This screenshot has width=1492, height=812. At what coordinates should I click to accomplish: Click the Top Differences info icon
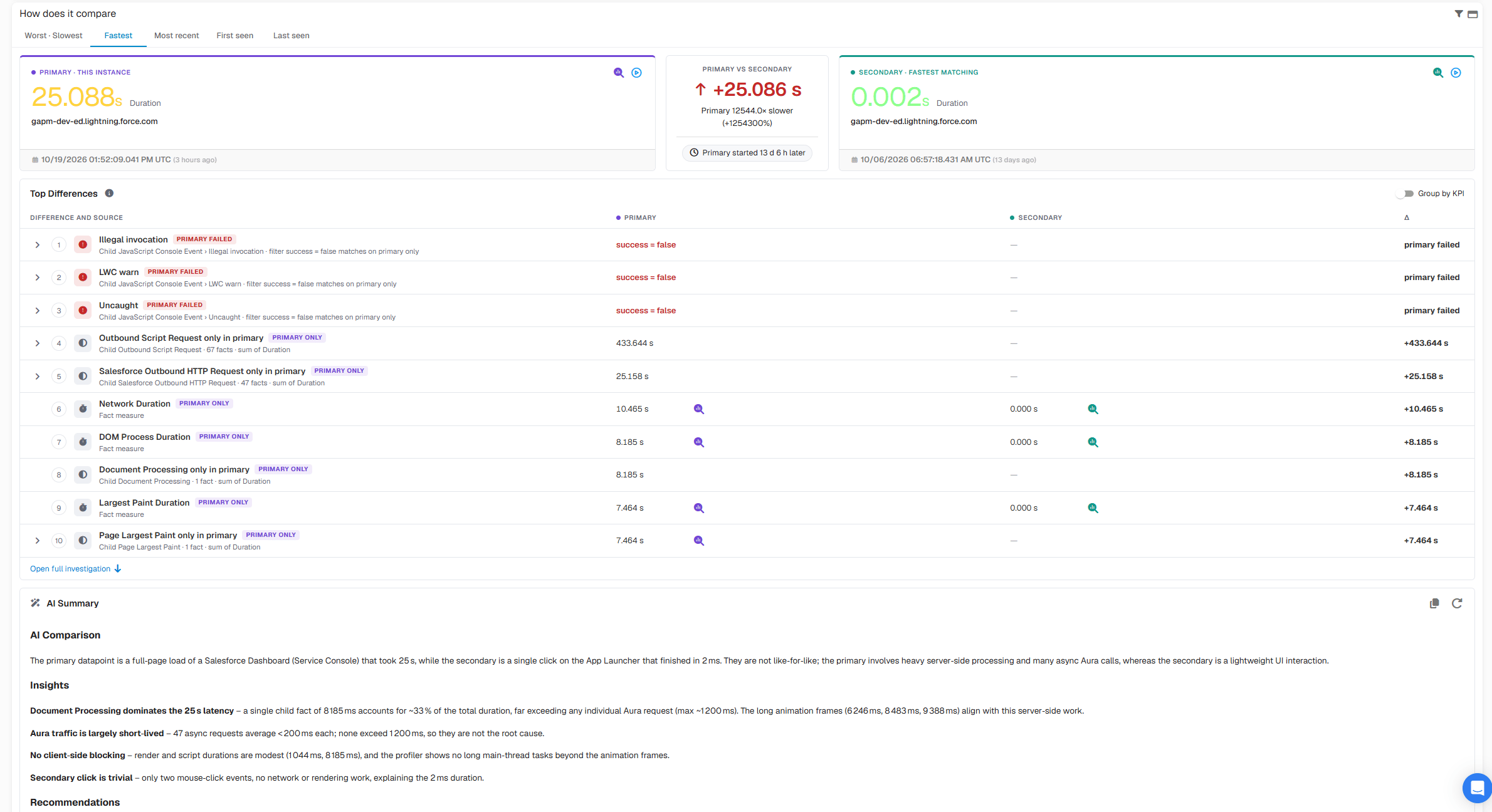(109, 193)
